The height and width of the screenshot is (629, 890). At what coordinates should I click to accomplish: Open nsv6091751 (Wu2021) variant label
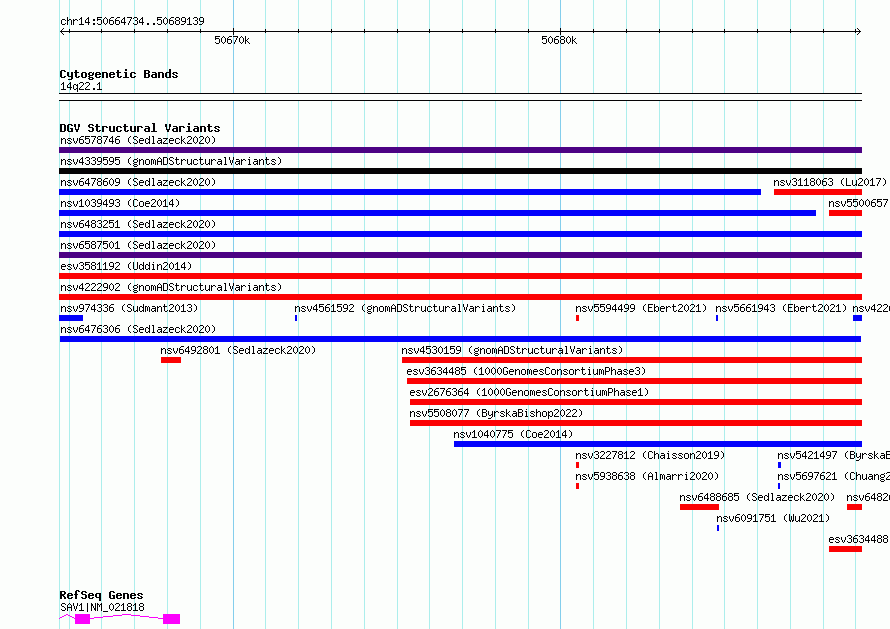[773, 518]
